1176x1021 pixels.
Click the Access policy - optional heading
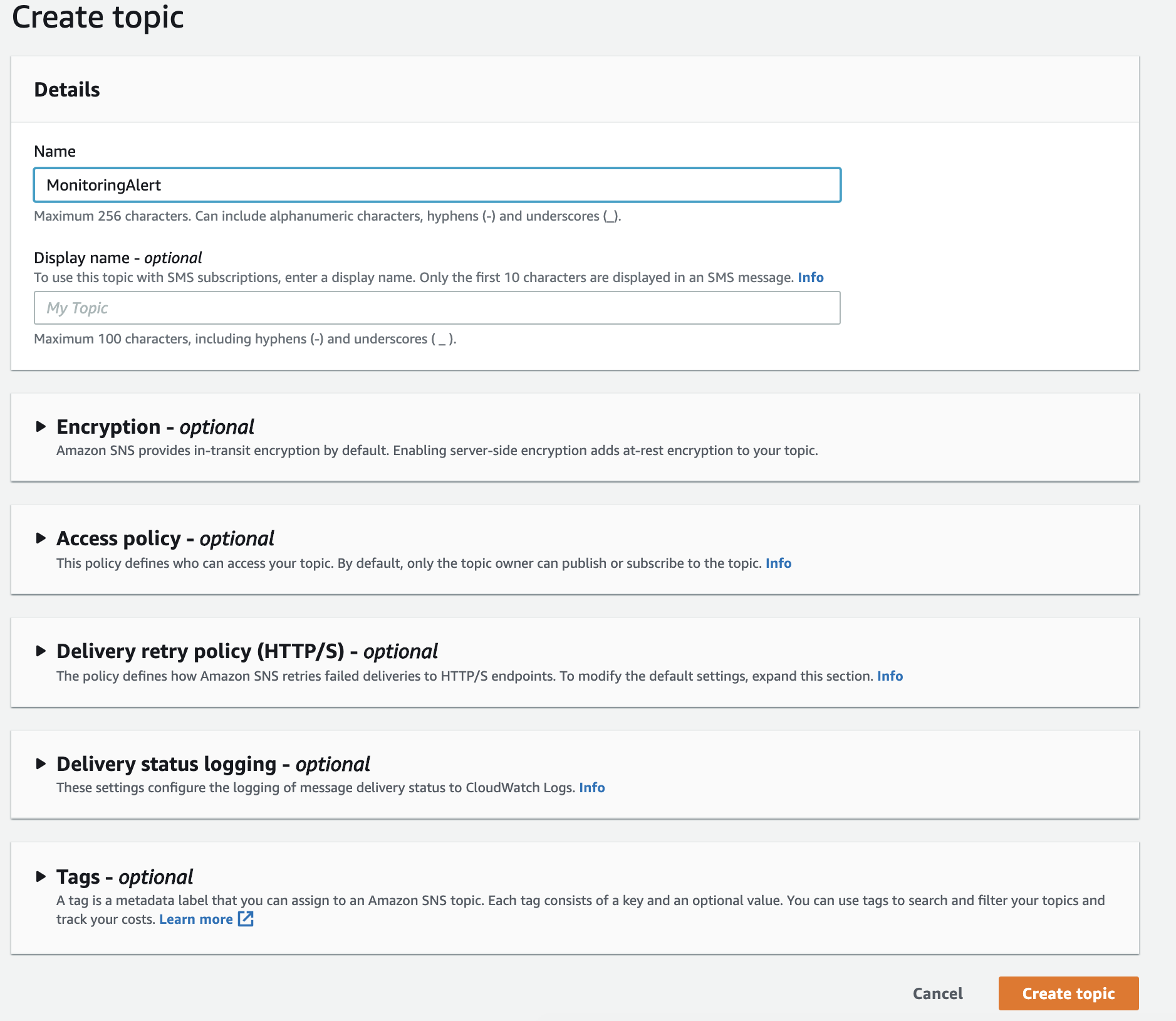point(165,538)
